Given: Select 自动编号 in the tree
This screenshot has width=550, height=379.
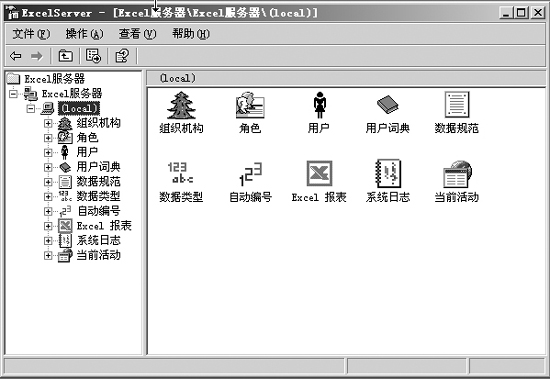Looking at the screenshot, I should 99,211.
